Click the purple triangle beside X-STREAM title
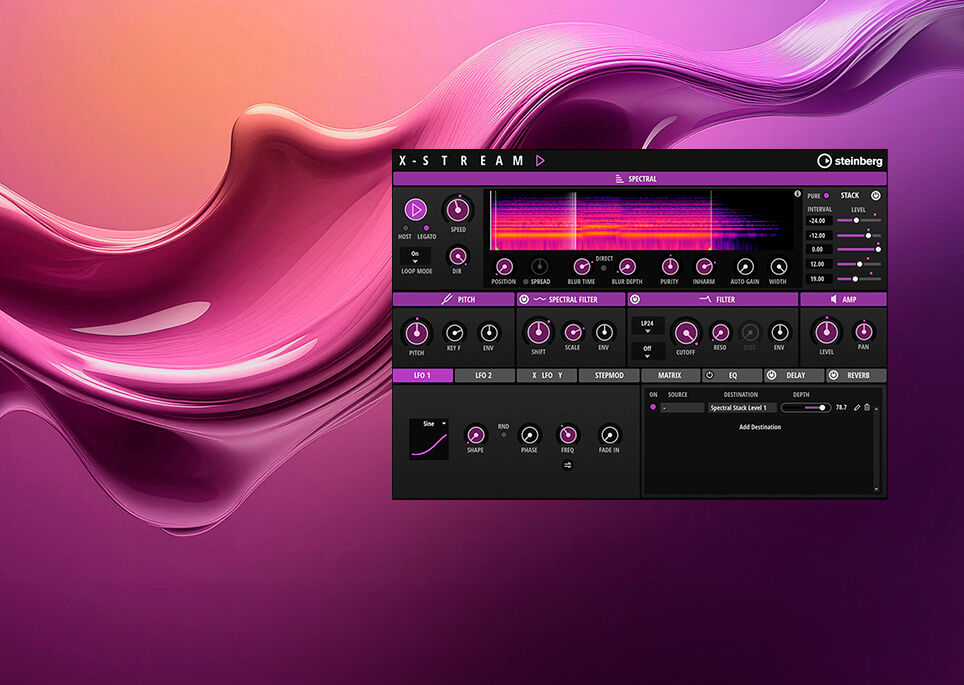 click(540, 161)
